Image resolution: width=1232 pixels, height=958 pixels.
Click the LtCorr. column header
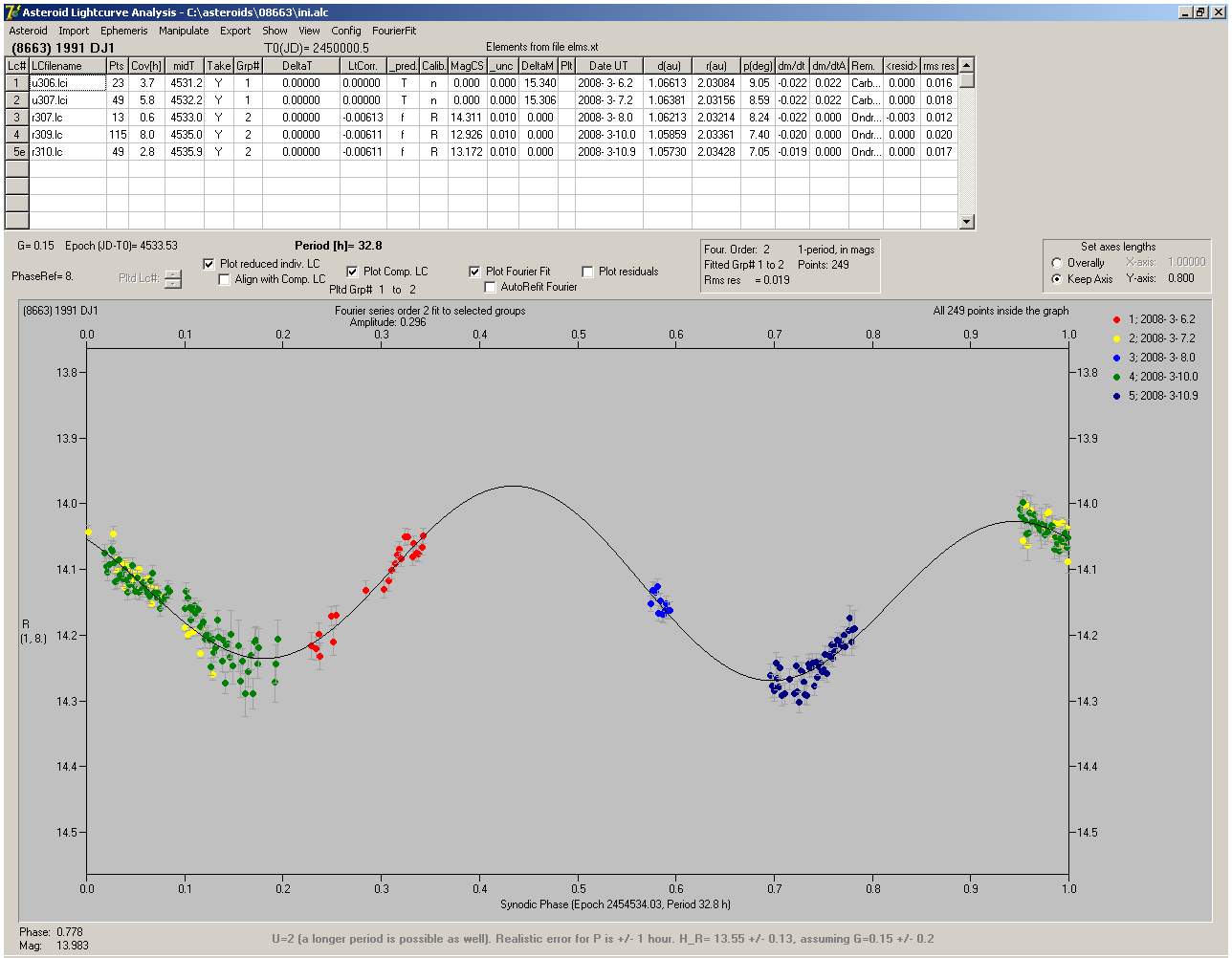point(363,66)
